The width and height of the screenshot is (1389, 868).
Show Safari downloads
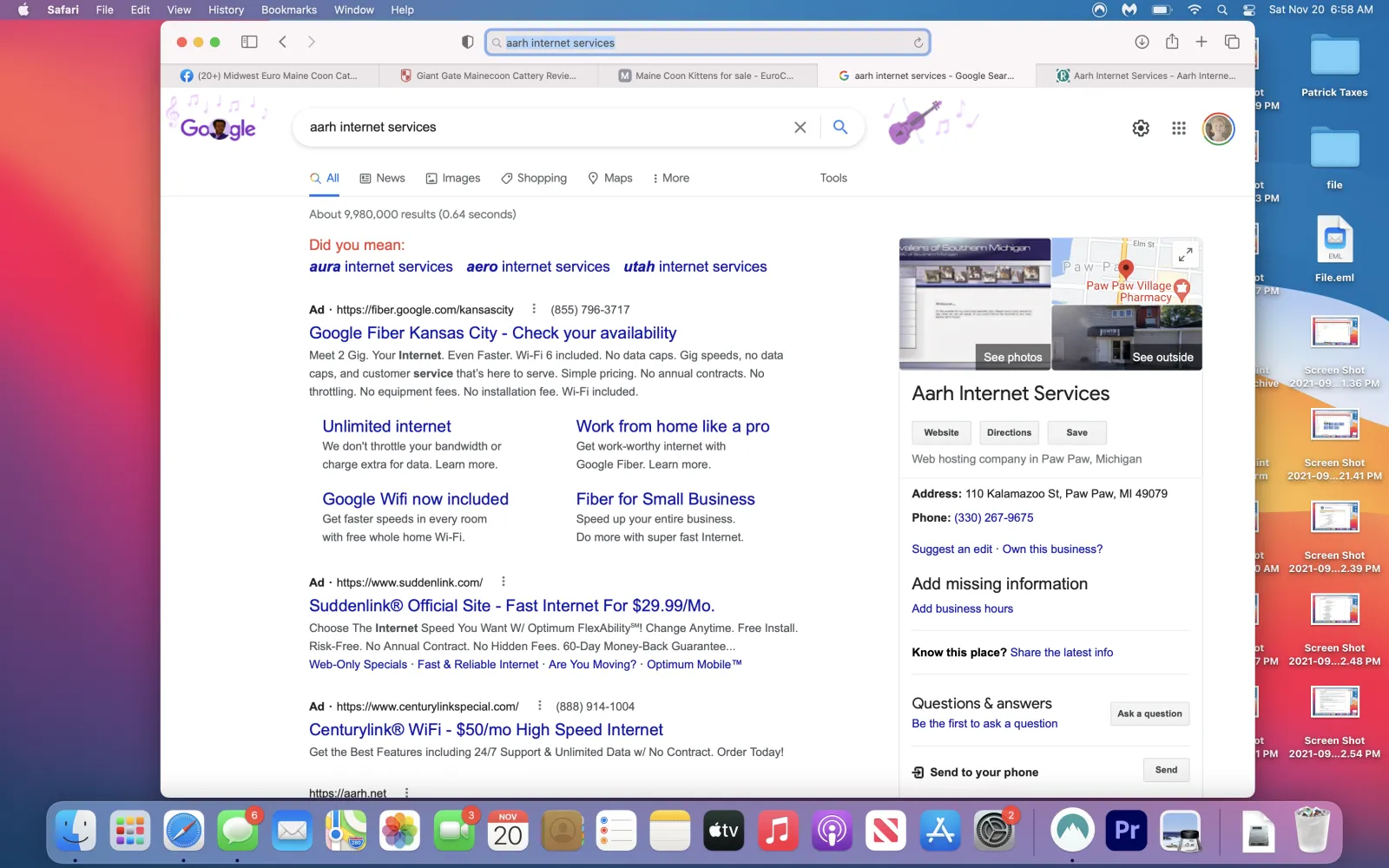pos(1142,42)
